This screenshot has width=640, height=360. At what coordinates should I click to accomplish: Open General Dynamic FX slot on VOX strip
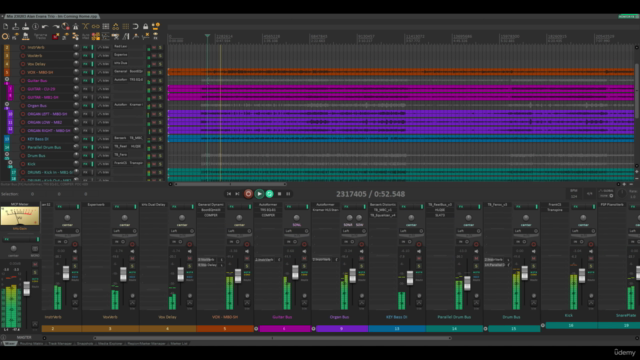(x=211, y=205)
